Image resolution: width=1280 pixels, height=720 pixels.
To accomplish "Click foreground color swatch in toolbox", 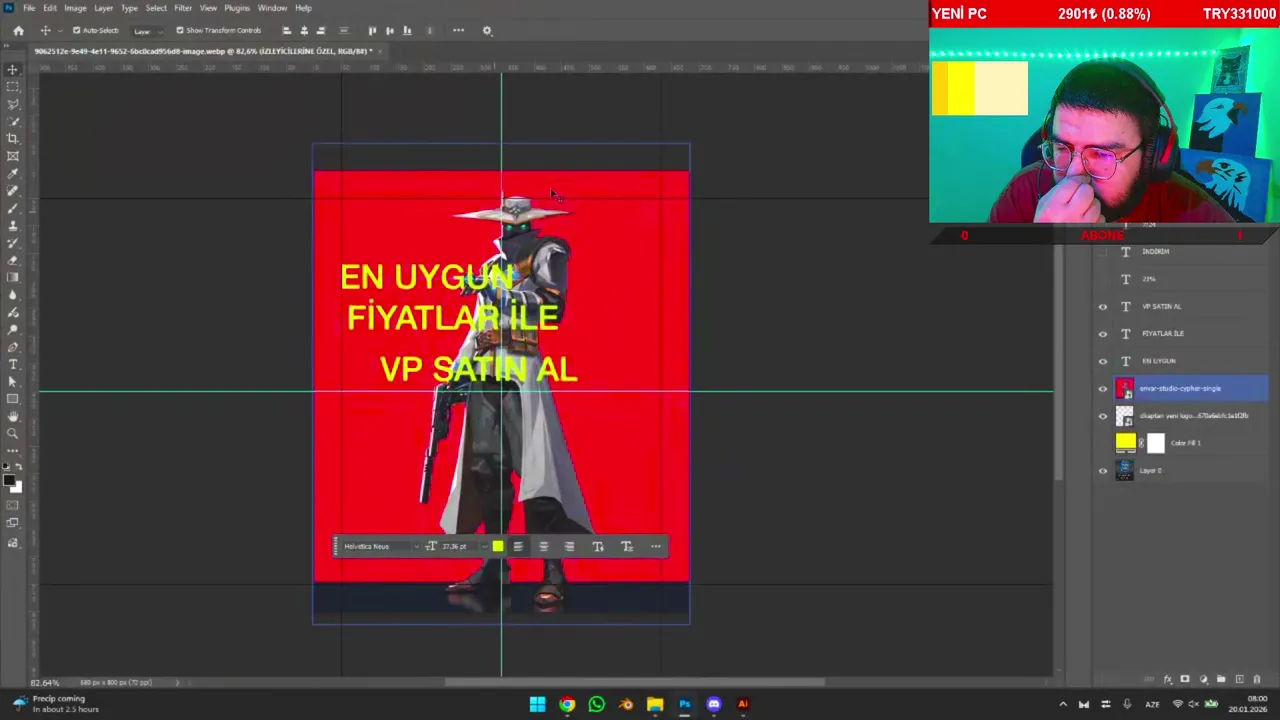I will (10, 481).
